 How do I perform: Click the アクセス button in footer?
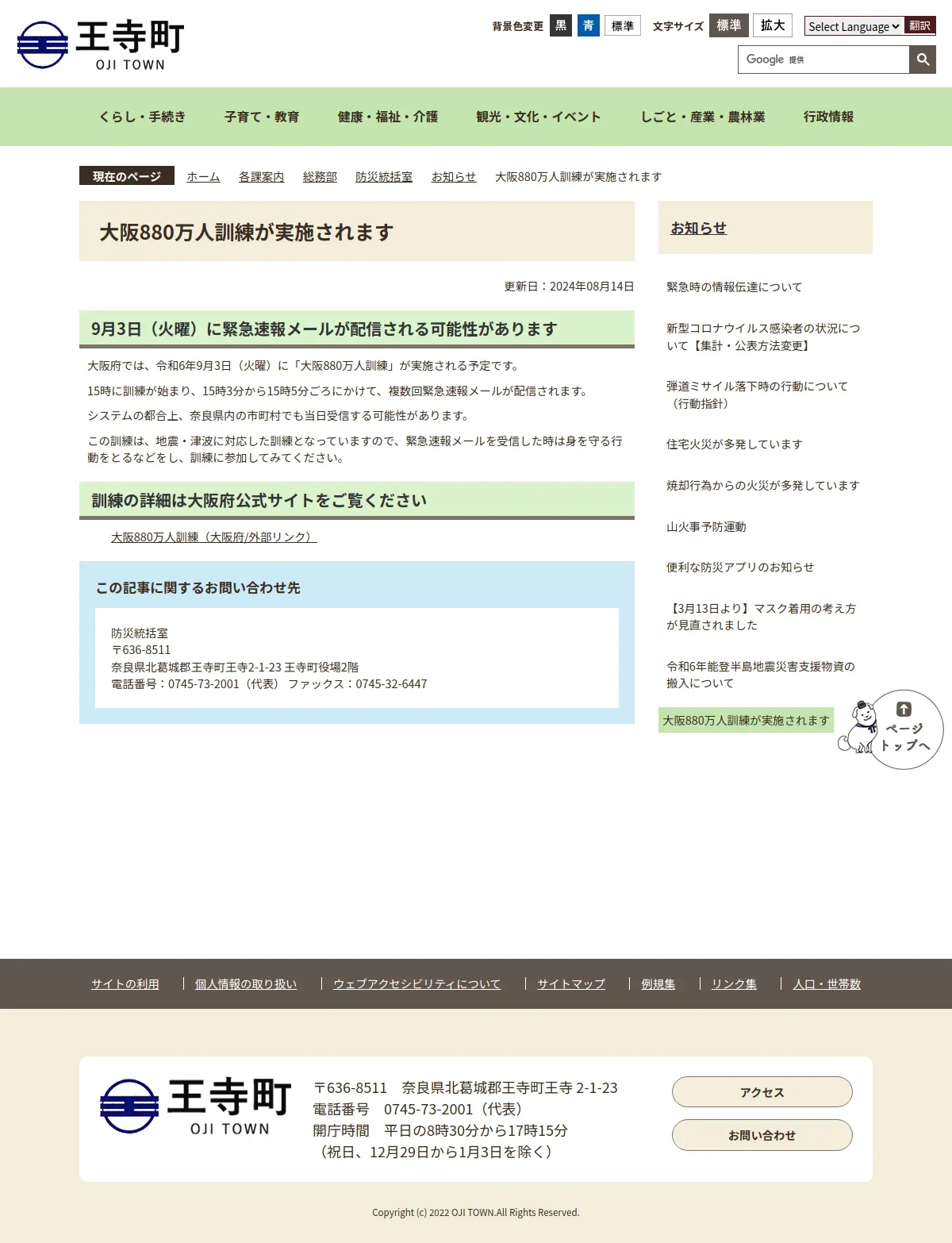tap(762, 1092)
